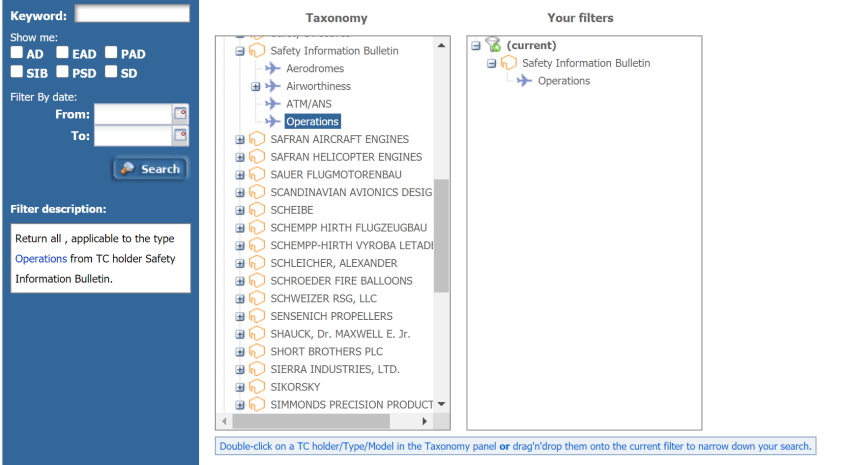Expand SHAUCK, Dr. MAXWELL node
Viewport: 844px width, 465px height.
(x=240, y=335)
